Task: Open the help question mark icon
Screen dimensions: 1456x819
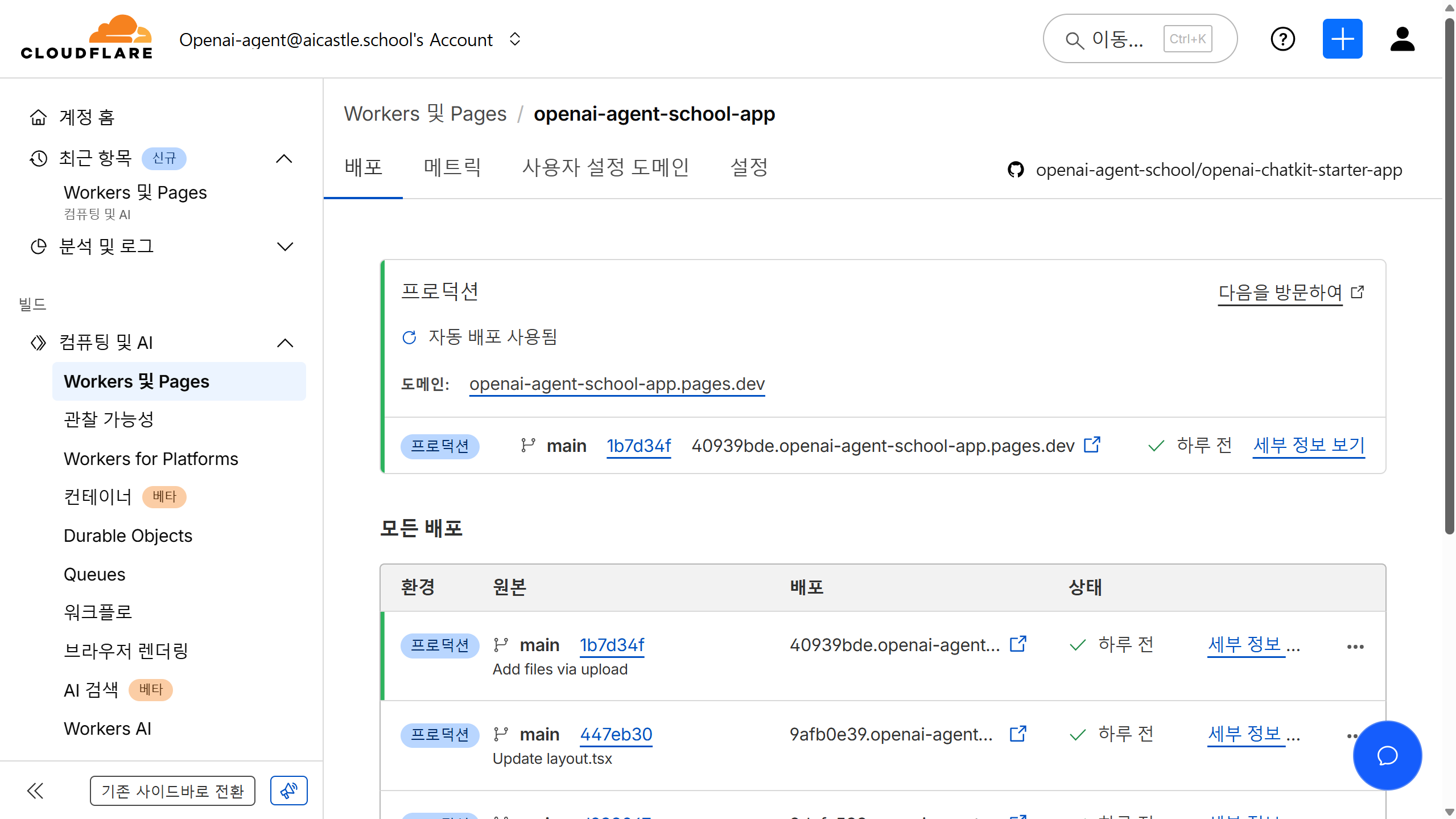Action: (x=1282, y=39)
